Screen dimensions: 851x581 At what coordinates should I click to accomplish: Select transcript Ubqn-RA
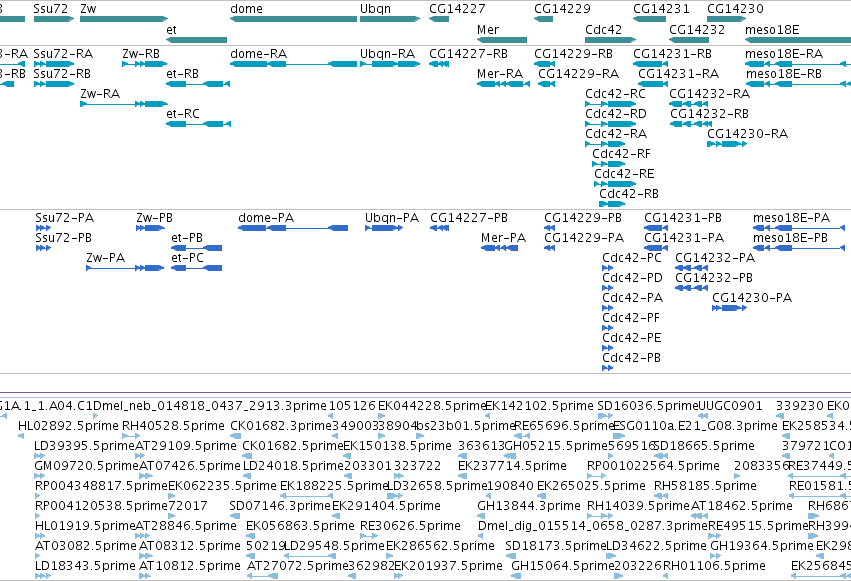390,64
